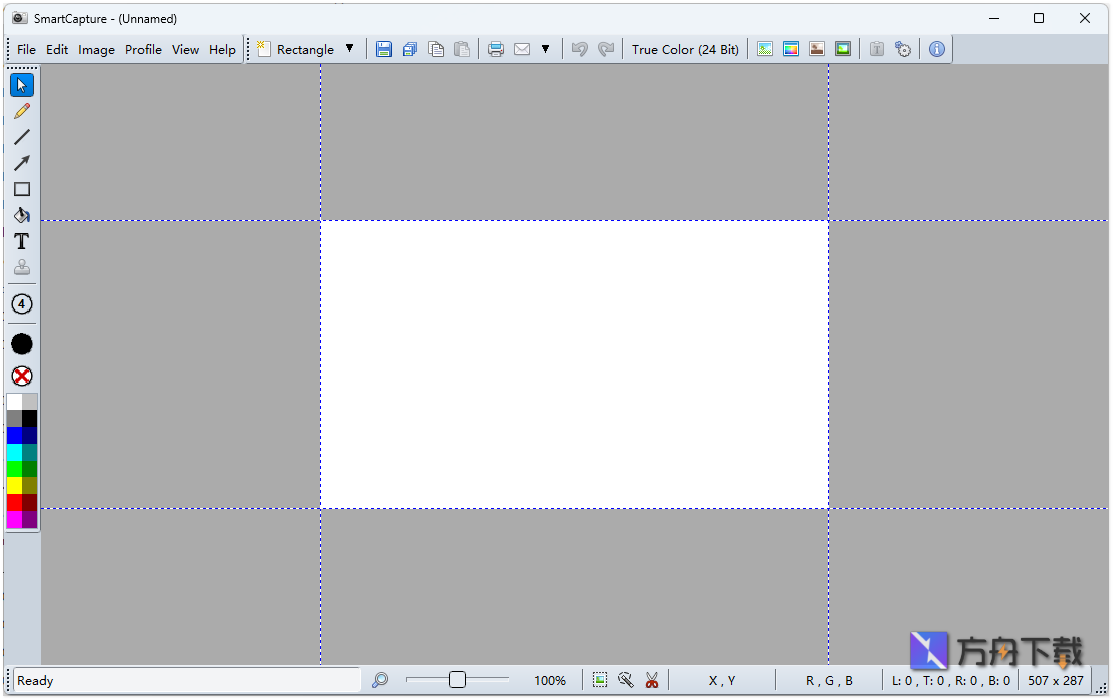
Task: Open the True Color (24 Bit) selector
Action: (x=685, y=49)
